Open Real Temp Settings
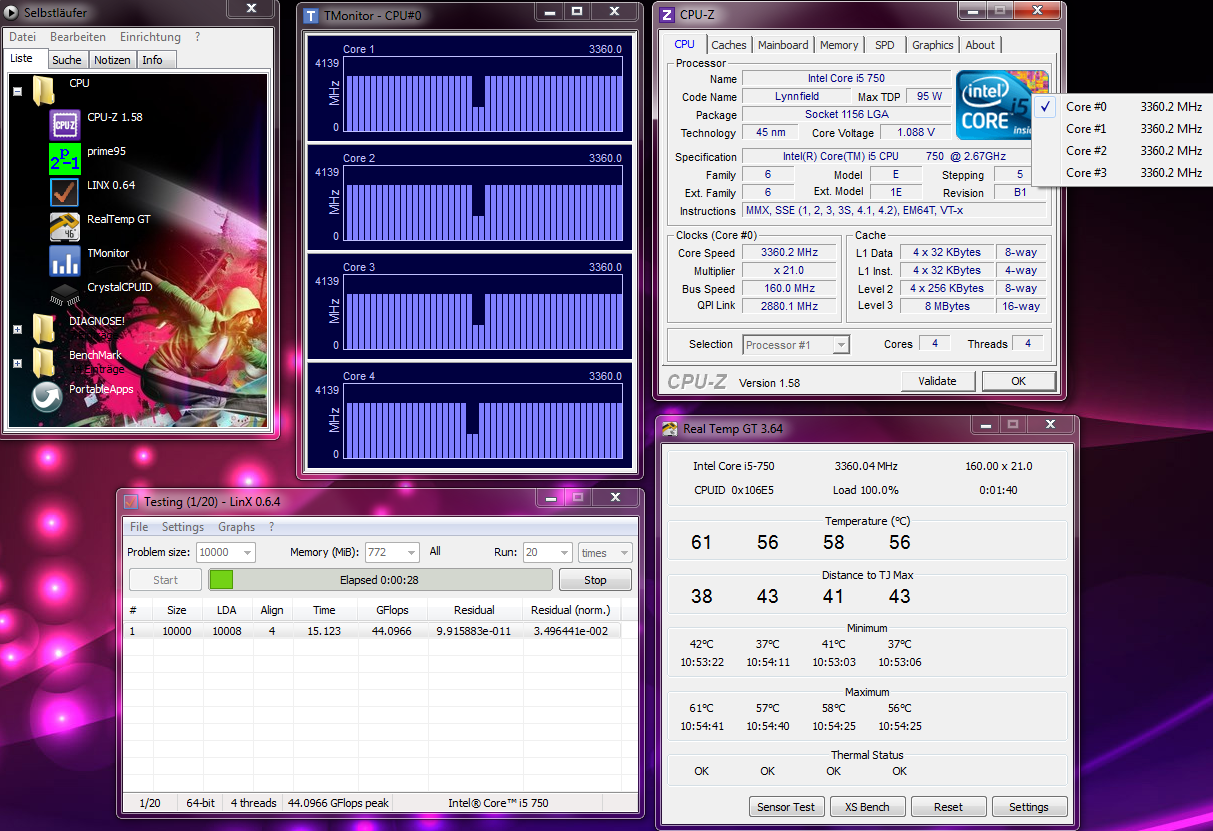 (1029, 807)
